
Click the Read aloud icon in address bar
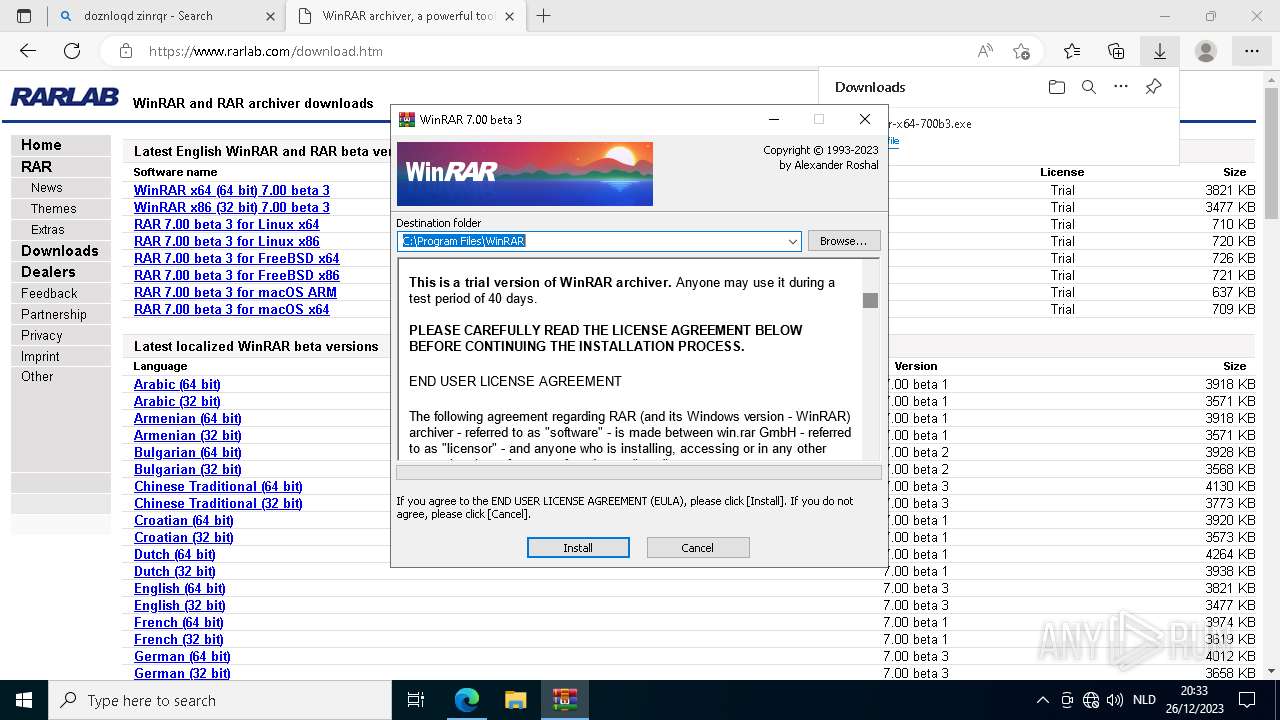(985, 51)
